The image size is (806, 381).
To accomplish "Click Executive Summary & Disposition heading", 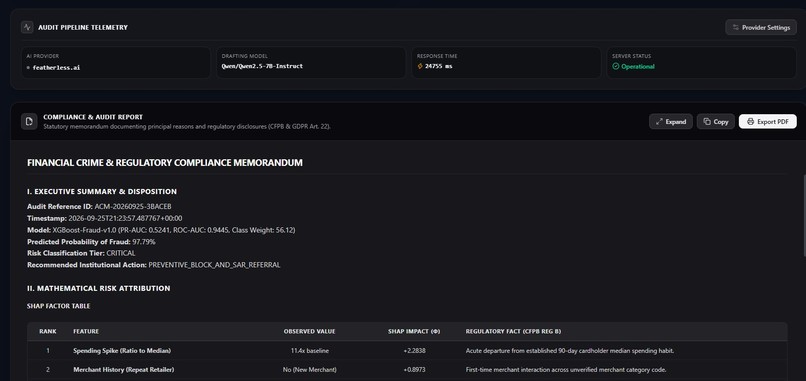I will [x=102, y=192].
